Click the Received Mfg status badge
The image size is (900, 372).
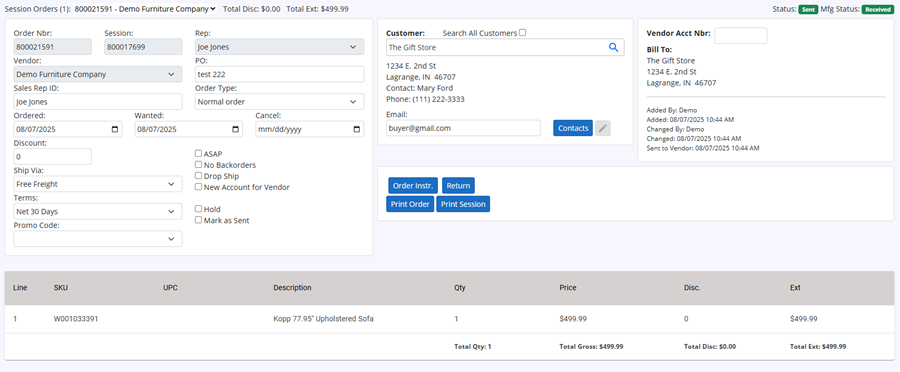[878, 9]
